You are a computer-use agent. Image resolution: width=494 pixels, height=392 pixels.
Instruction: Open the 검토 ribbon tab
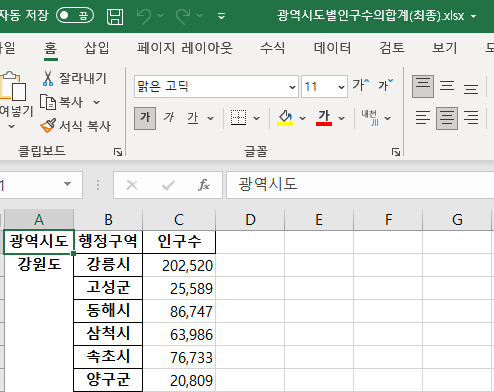click(x=392, y=48)
